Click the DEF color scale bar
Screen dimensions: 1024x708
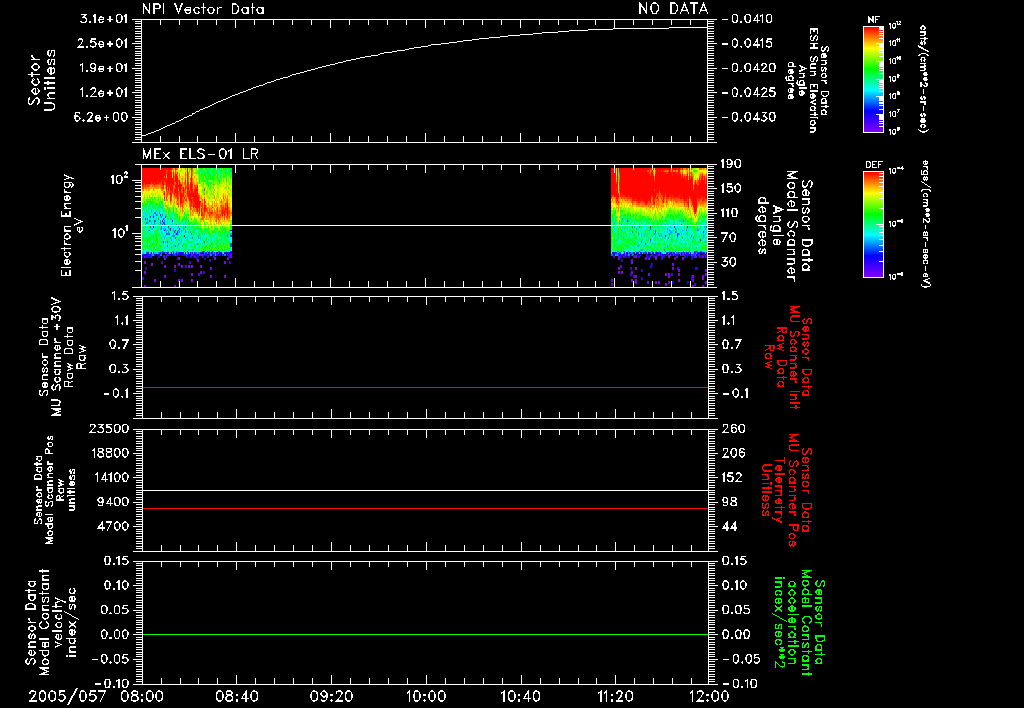873,224
